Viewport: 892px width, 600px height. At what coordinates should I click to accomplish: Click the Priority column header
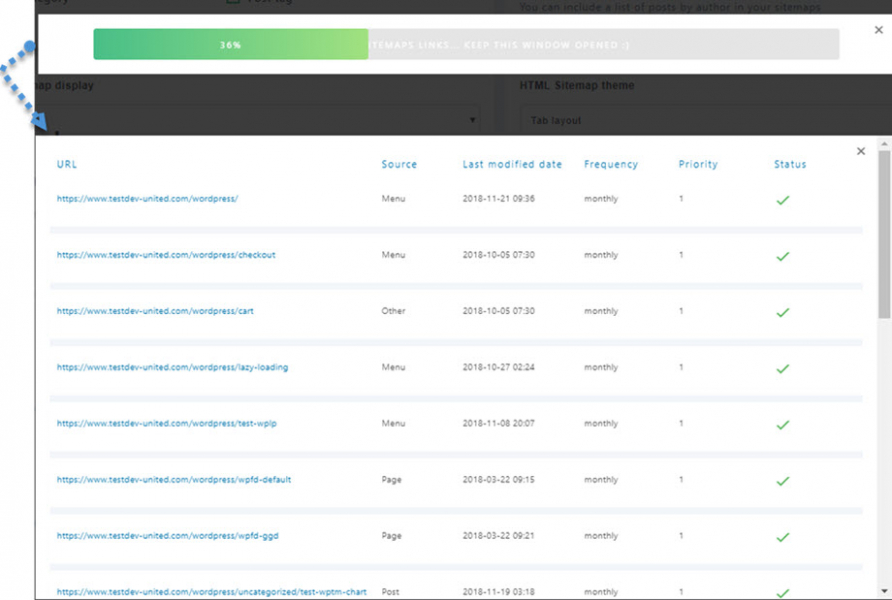coord(698,164)
